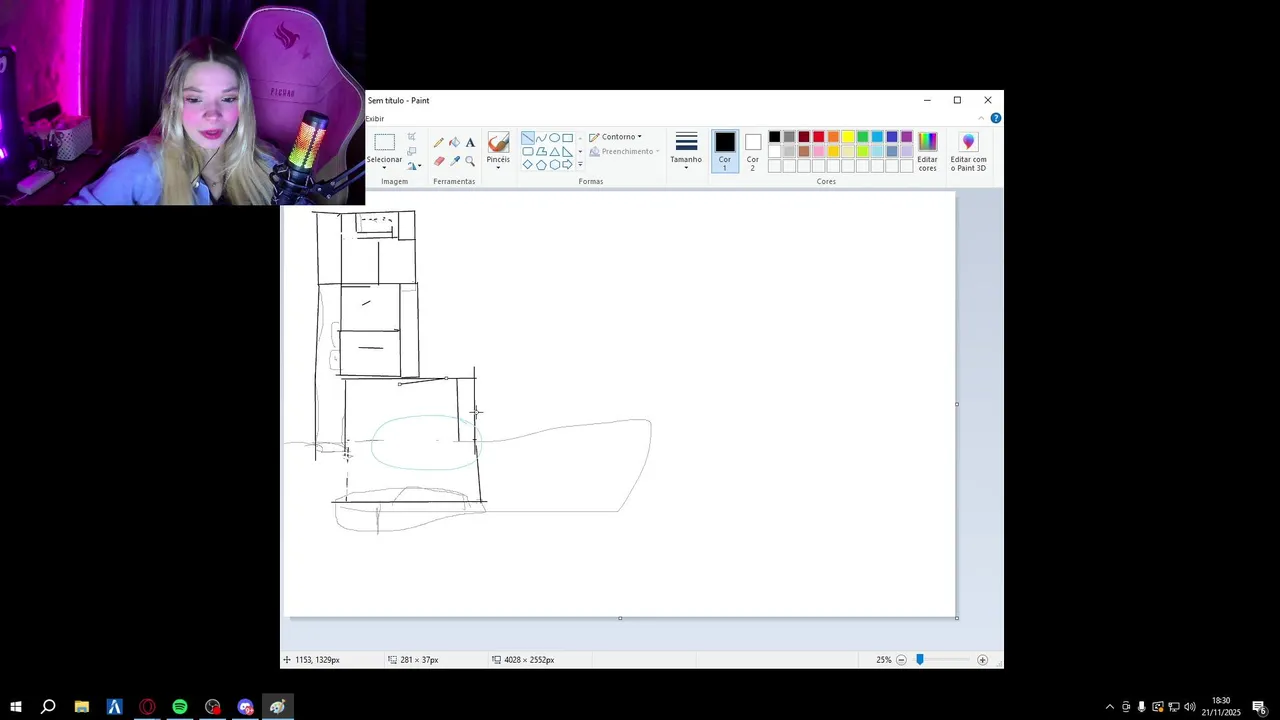Choose the Pentagon shape
Image resolution: width=1280 pixels, height=720 pixels.
pyautogui.click(x=541, y=164)
